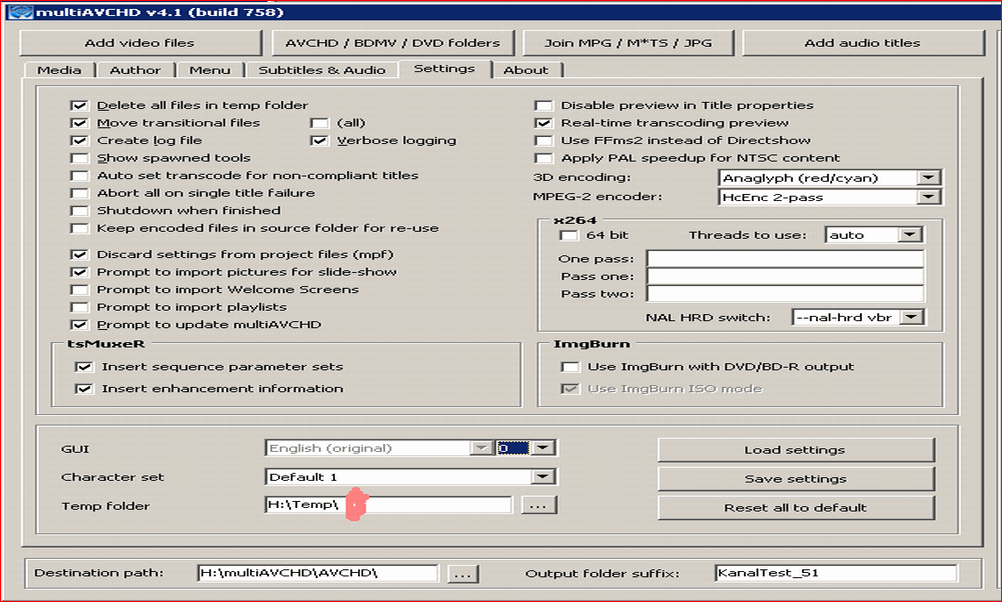Switch to the Subtitles & Audio tab
Image resolution: width=1002 pixels, height=602 pixels.
point(322,70)
